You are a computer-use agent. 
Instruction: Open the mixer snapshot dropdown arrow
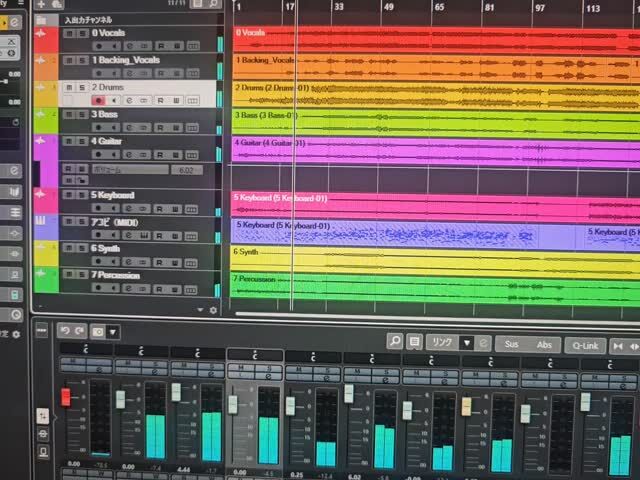click(x=113, y=332)
